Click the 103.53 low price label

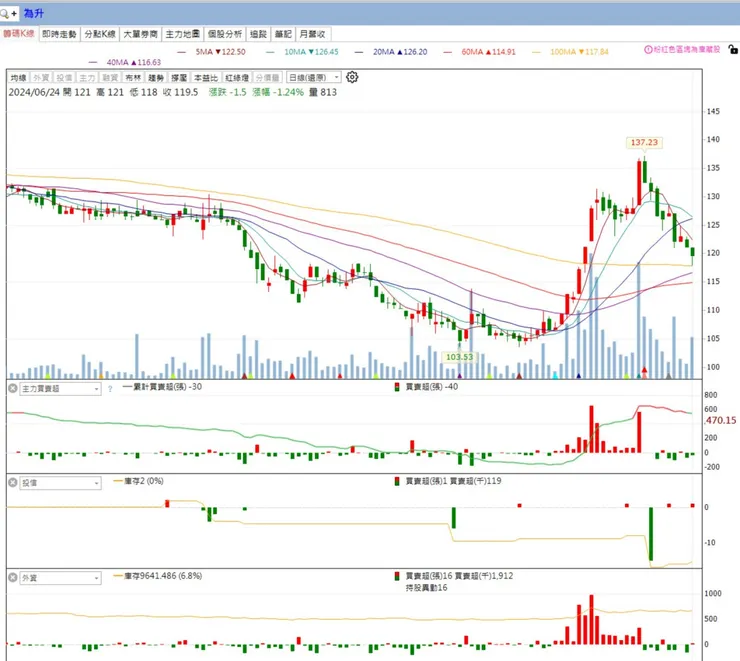[459, 357]
